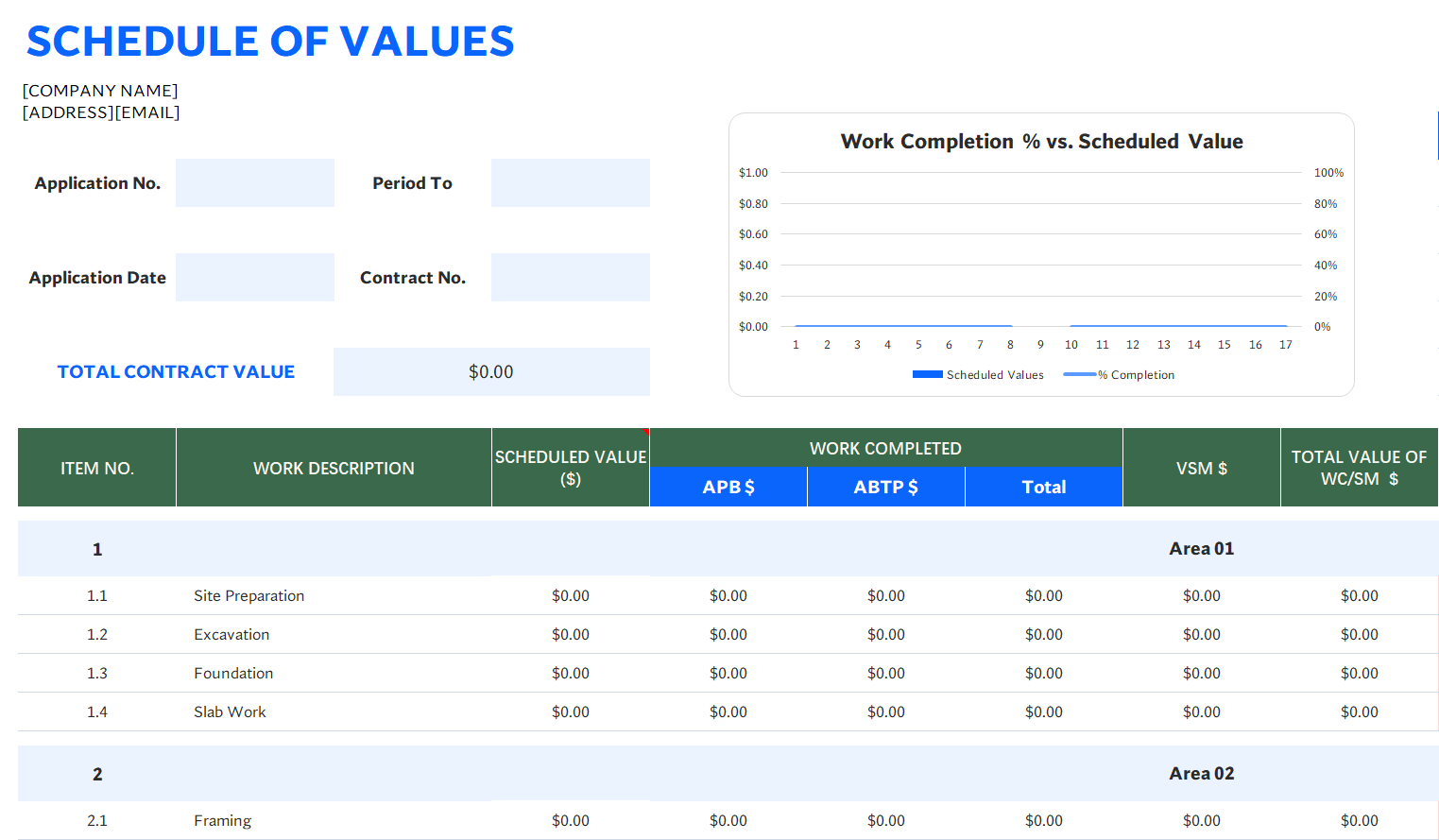Select Slab Work APB $ cell
The image size is (1439, 840).
pyautogui.click(x=728, y=712)
